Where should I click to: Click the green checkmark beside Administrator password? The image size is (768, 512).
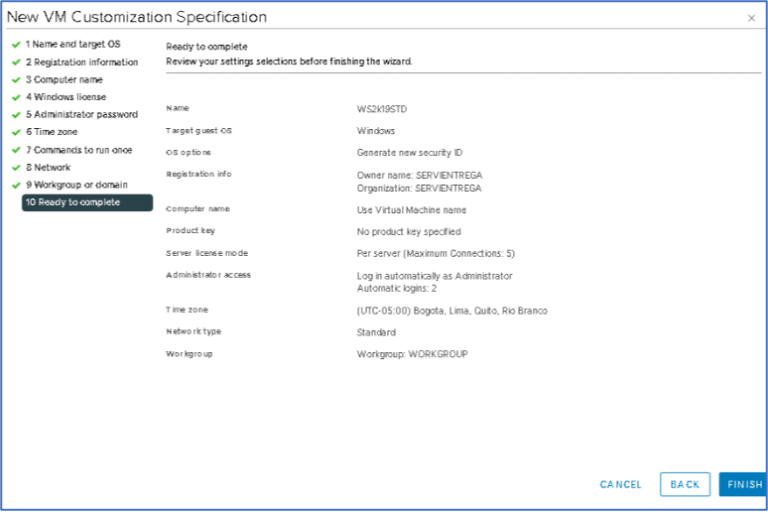click(x=16, y=115)
